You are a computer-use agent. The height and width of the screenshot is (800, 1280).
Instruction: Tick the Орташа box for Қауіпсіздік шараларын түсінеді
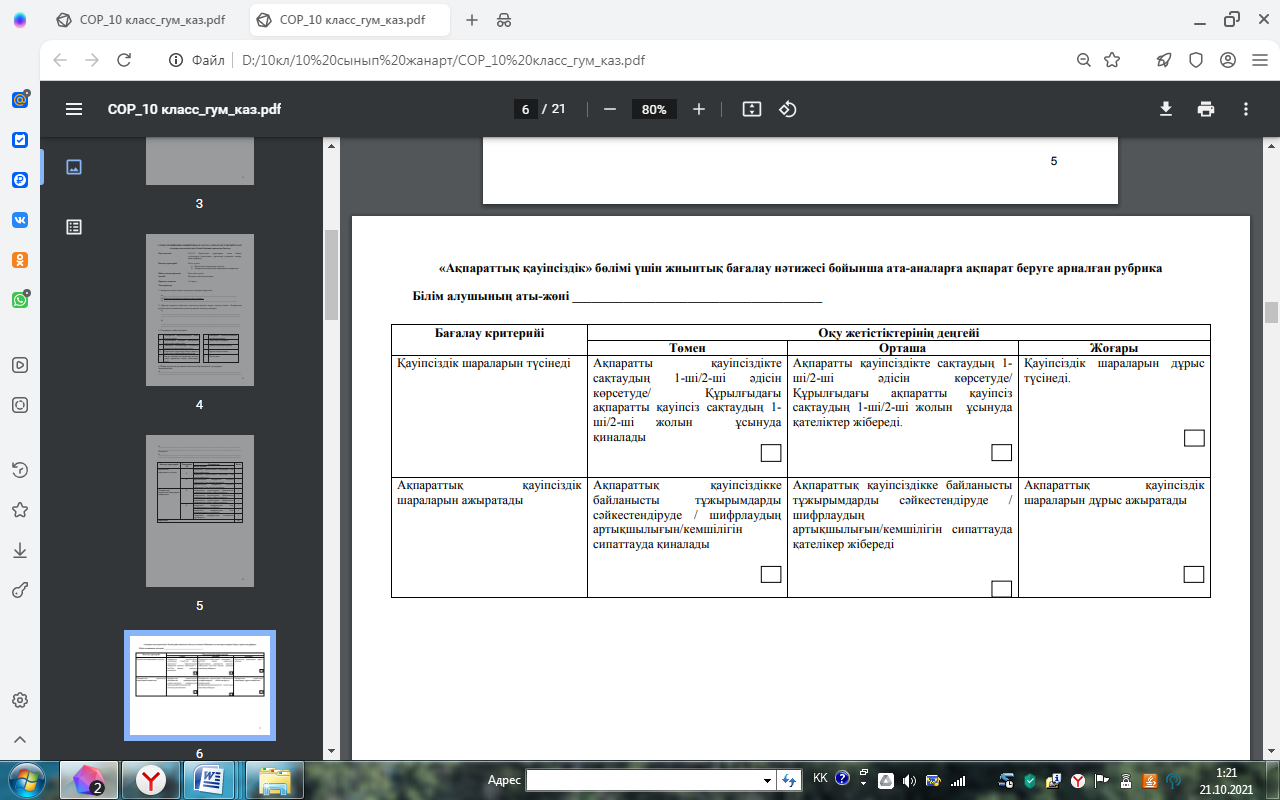point(1002,453)
